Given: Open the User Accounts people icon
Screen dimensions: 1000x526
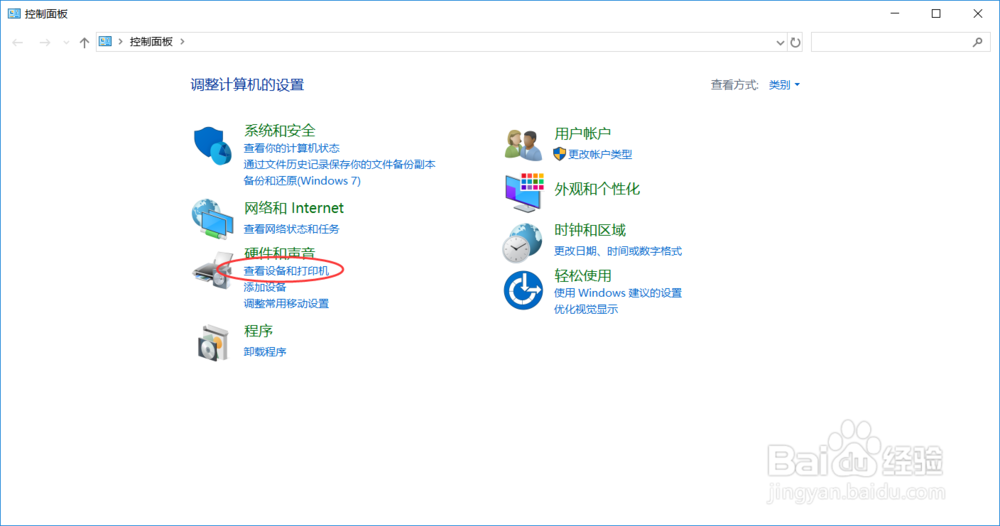Looking at the screenshot, I should [x=524, y=144].
